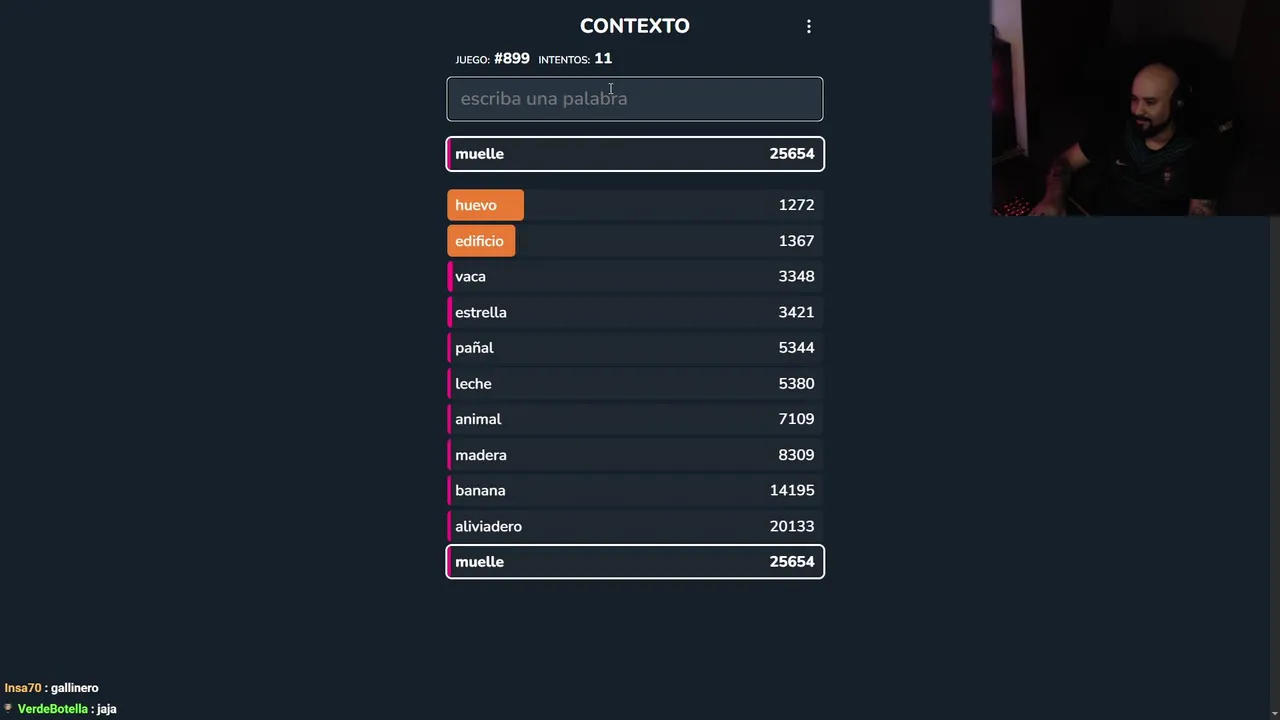Screen dimensions: 1280x720
Task: Click the CONTEXTO game title
Action: [x=634, y=26]
